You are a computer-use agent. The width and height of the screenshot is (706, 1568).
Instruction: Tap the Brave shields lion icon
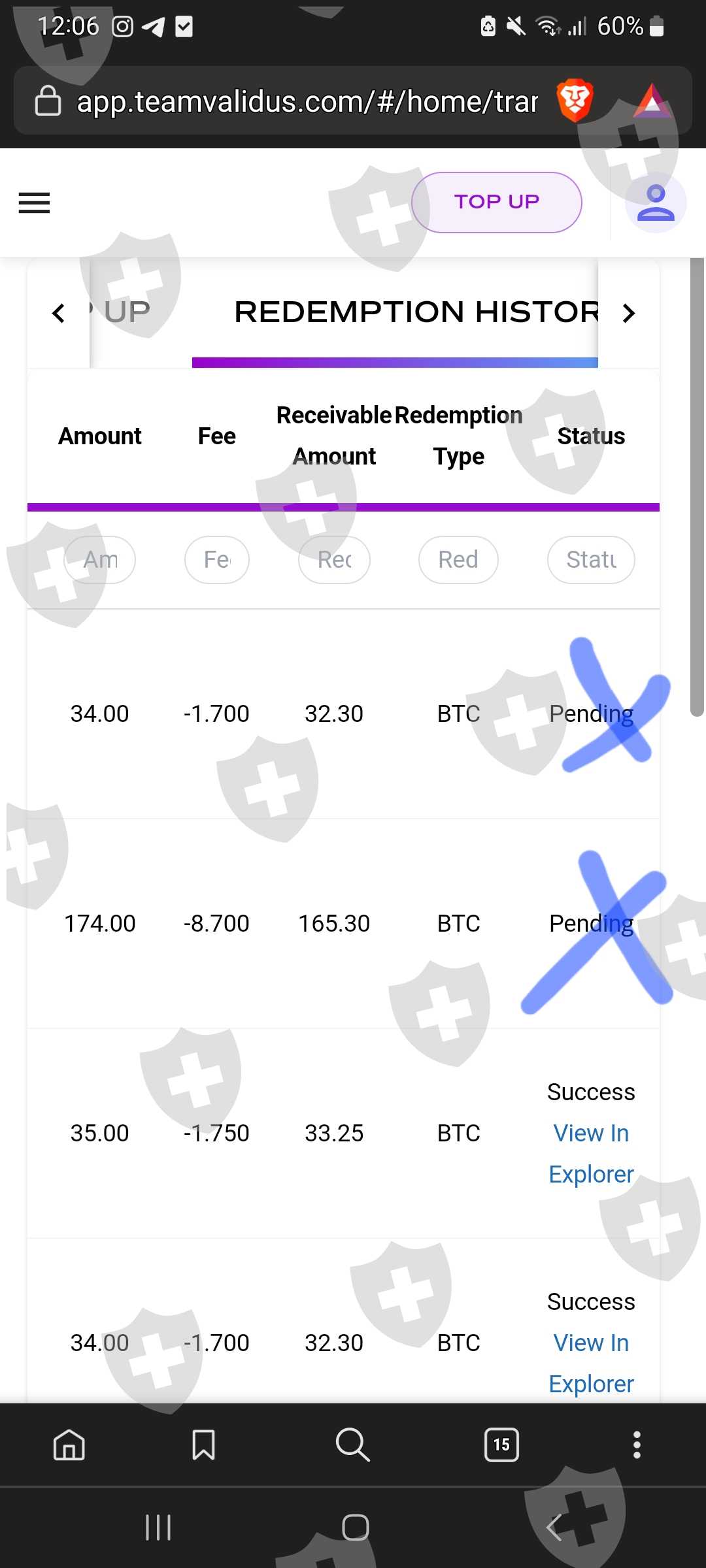tap(575, 101)
